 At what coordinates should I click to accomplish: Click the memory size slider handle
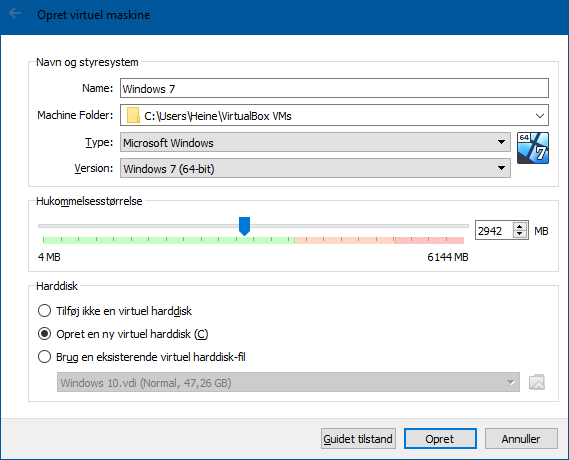pyautogui.click(x=244, y=226)
